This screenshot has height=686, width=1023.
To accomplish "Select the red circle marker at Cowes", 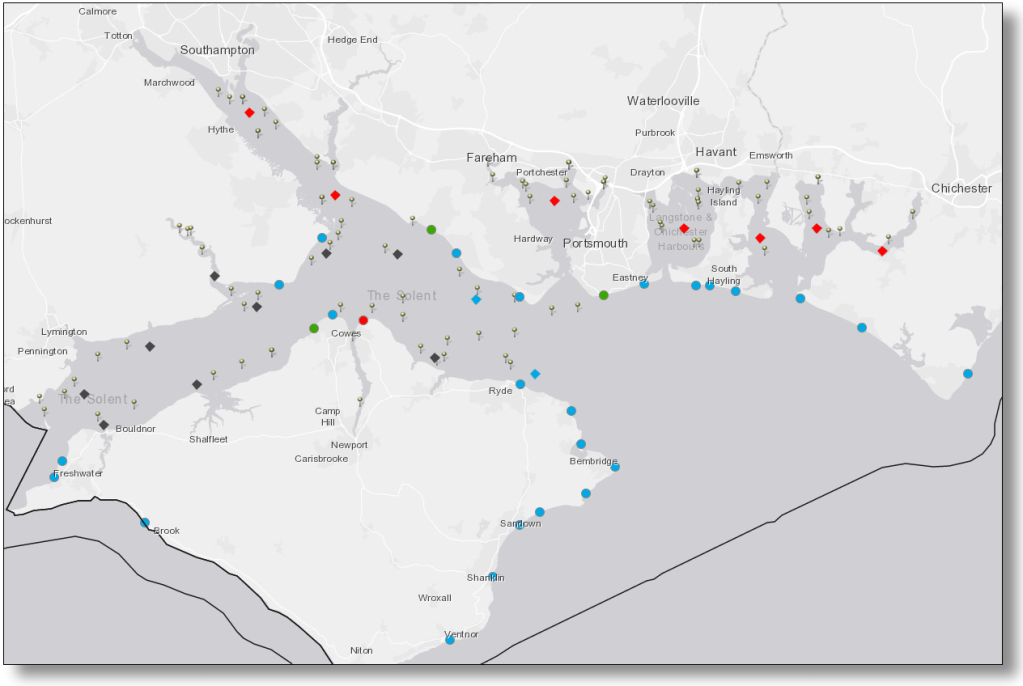I will (363, 320).
